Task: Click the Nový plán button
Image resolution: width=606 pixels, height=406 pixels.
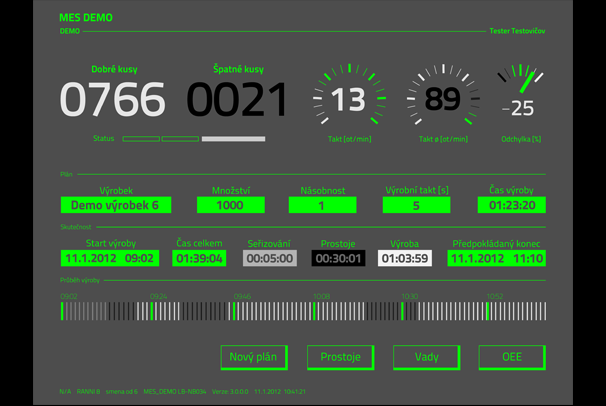Action: pyautogui.click(x=254, y=357)
